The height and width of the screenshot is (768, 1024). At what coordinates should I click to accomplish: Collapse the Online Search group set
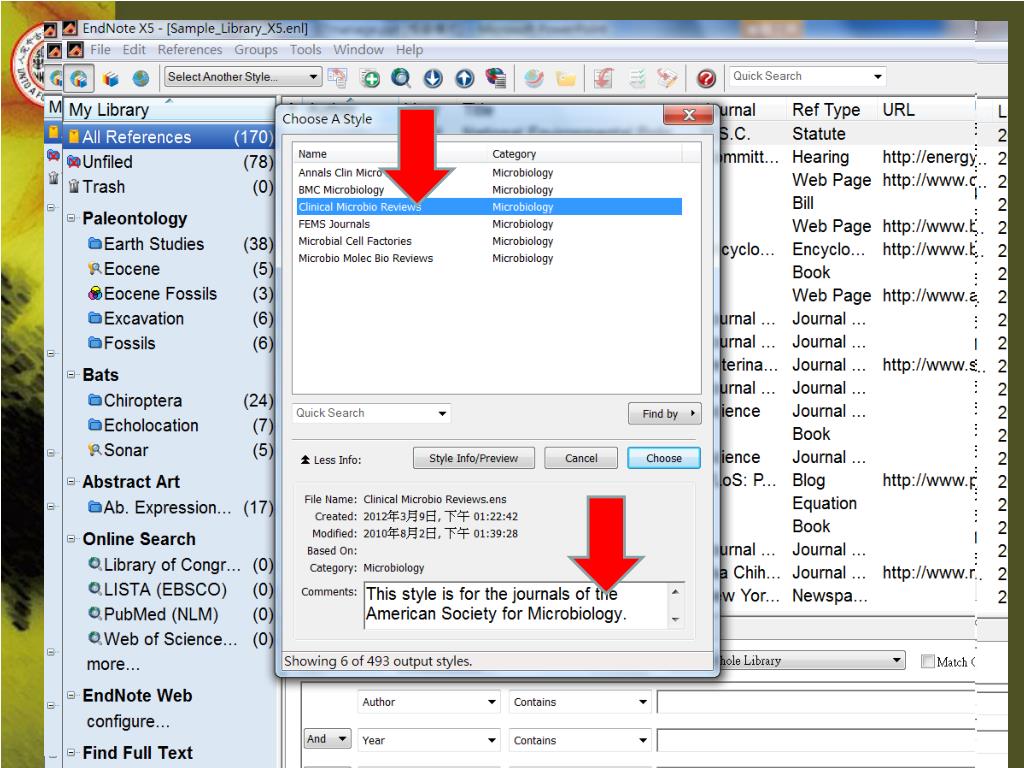pos(71,539)
